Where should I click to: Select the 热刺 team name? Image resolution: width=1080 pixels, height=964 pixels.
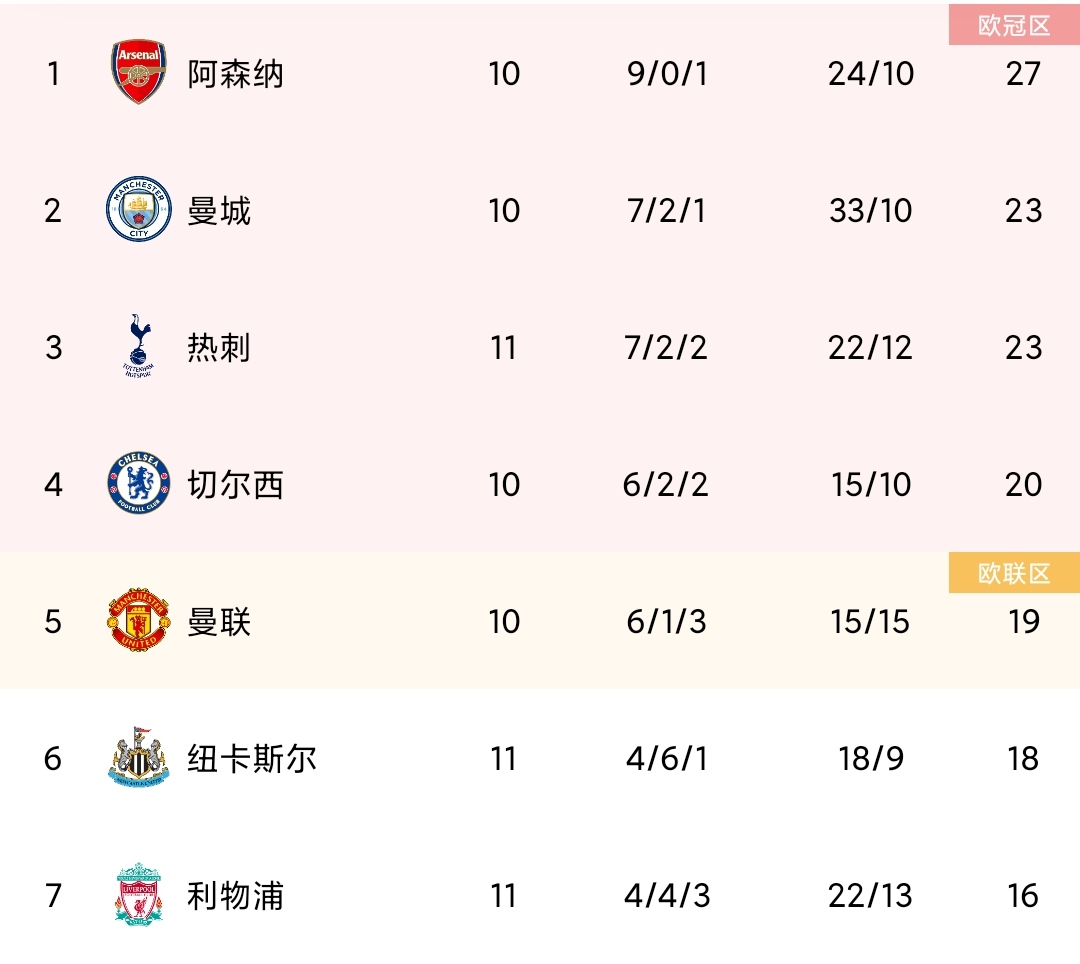click(x=219, y=348)
